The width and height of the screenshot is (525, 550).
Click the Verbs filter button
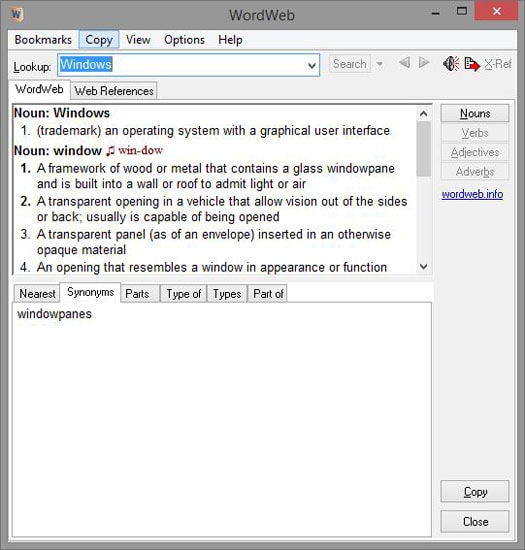pos(475,133)
